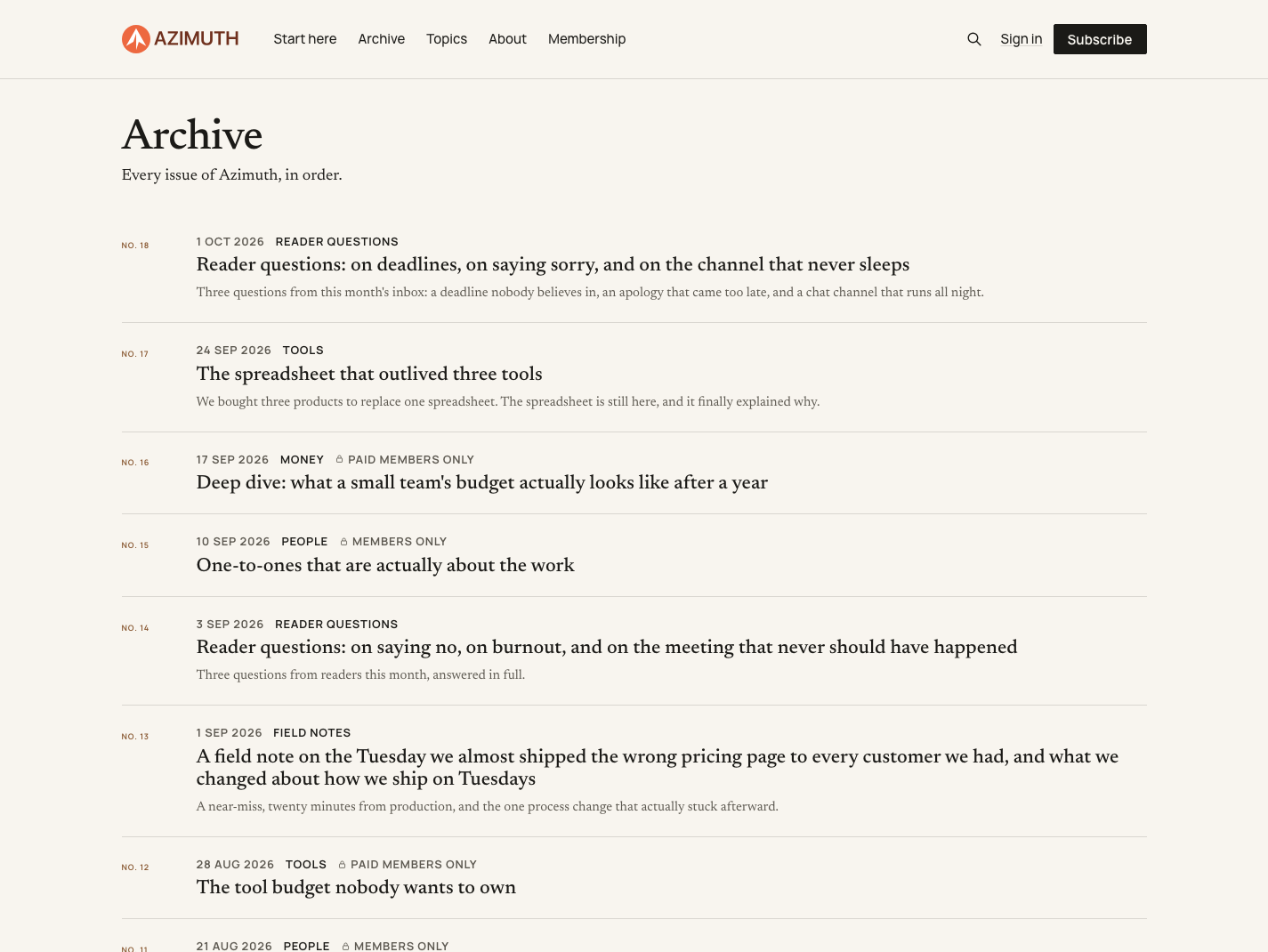Open search with the magnifier icon

click(974, 39)
